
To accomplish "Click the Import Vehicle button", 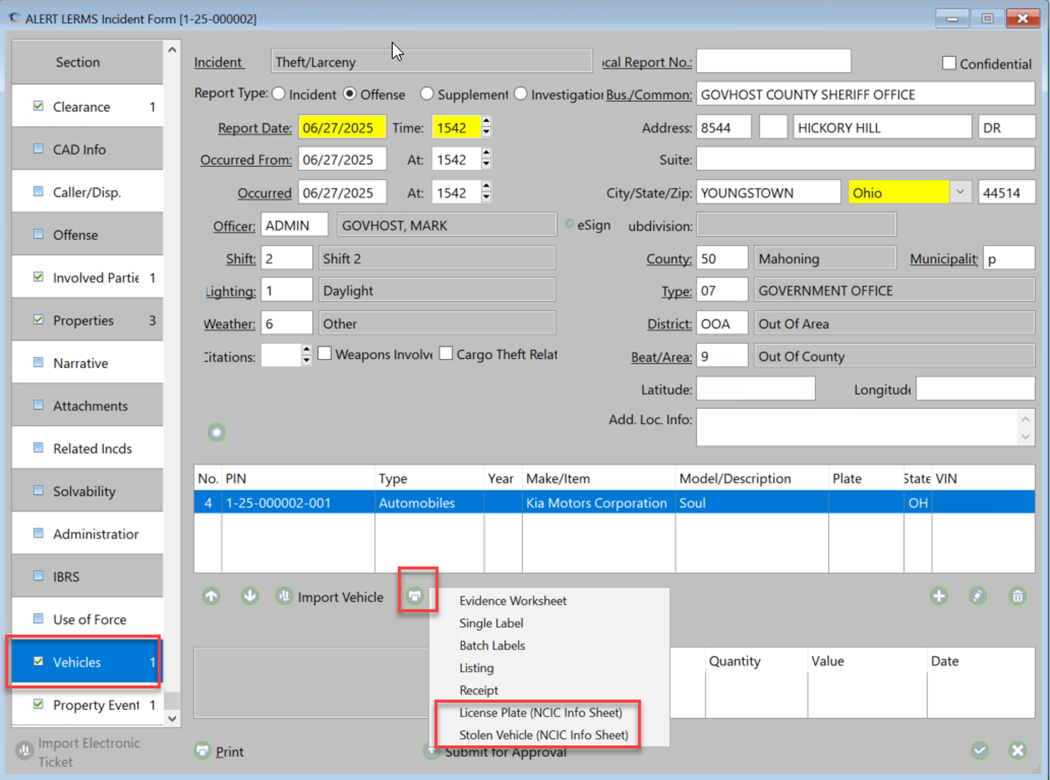I will click(330, 597).
